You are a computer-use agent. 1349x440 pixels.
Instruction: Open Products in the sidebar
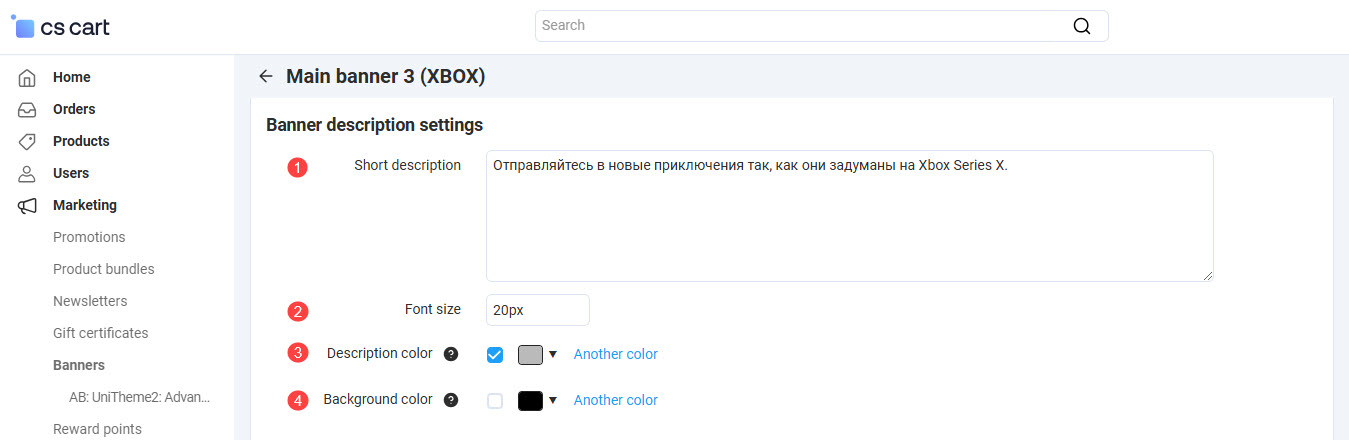point(81,141)
